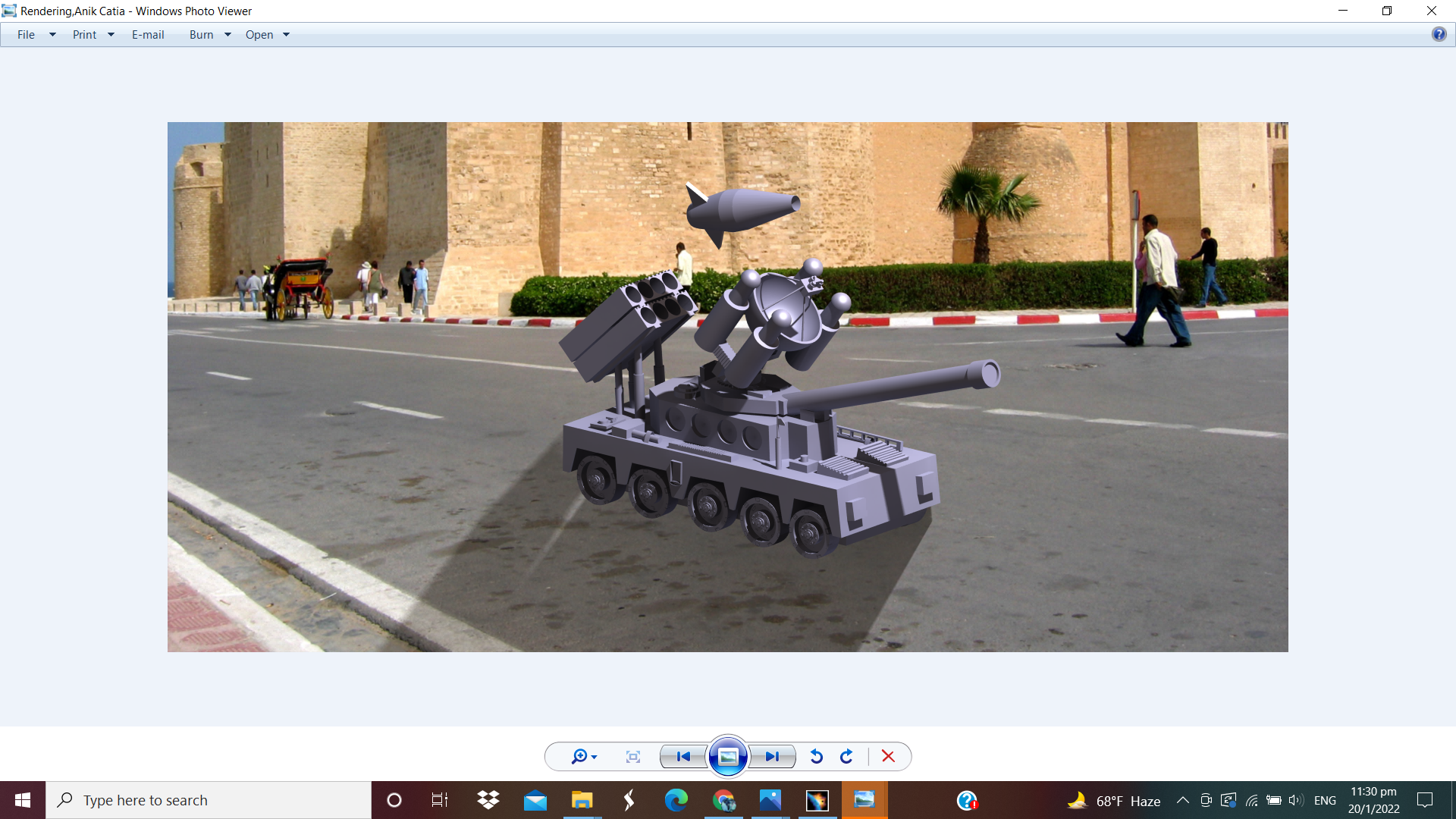Open Microsoft Edge on taskbar
1456x819 pixels.
[x=676, y=800]
